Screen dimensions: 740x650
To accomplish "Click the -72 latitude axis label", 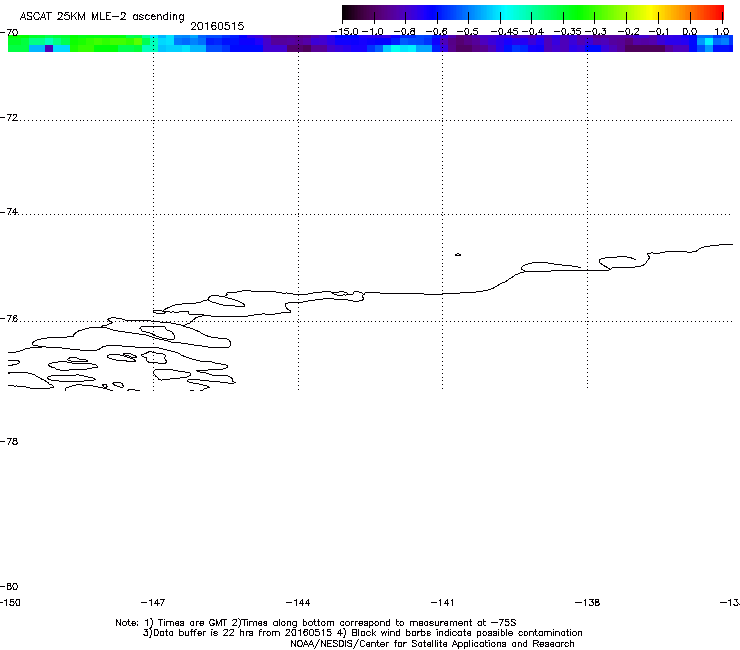I will click(x=9, y=117).
